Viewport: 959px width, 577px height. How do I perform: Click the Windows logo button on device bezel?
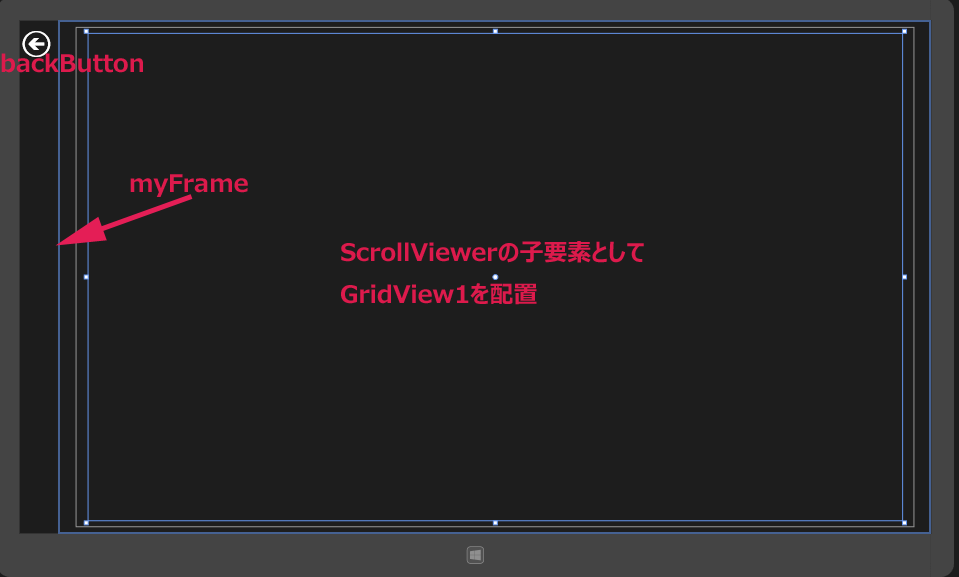(475, 555)
